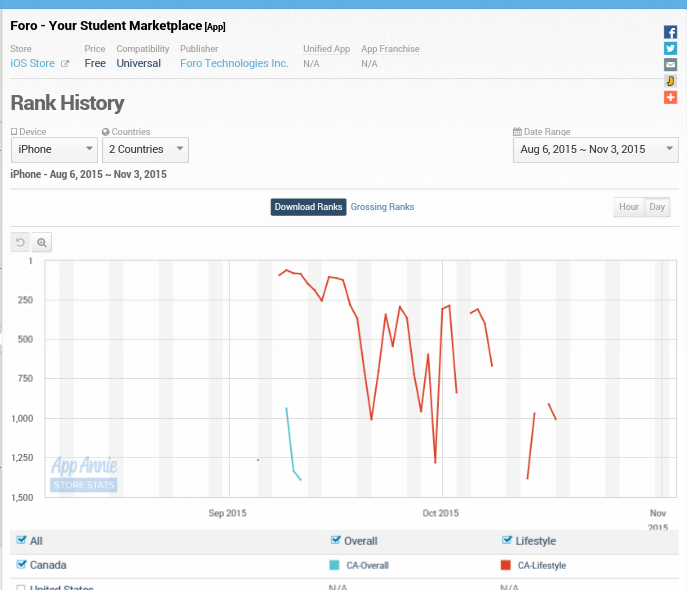Open the Date Range dropdown
Image resolution: width=687 pixels, height=590 pixels.
[x=595, y=150]
